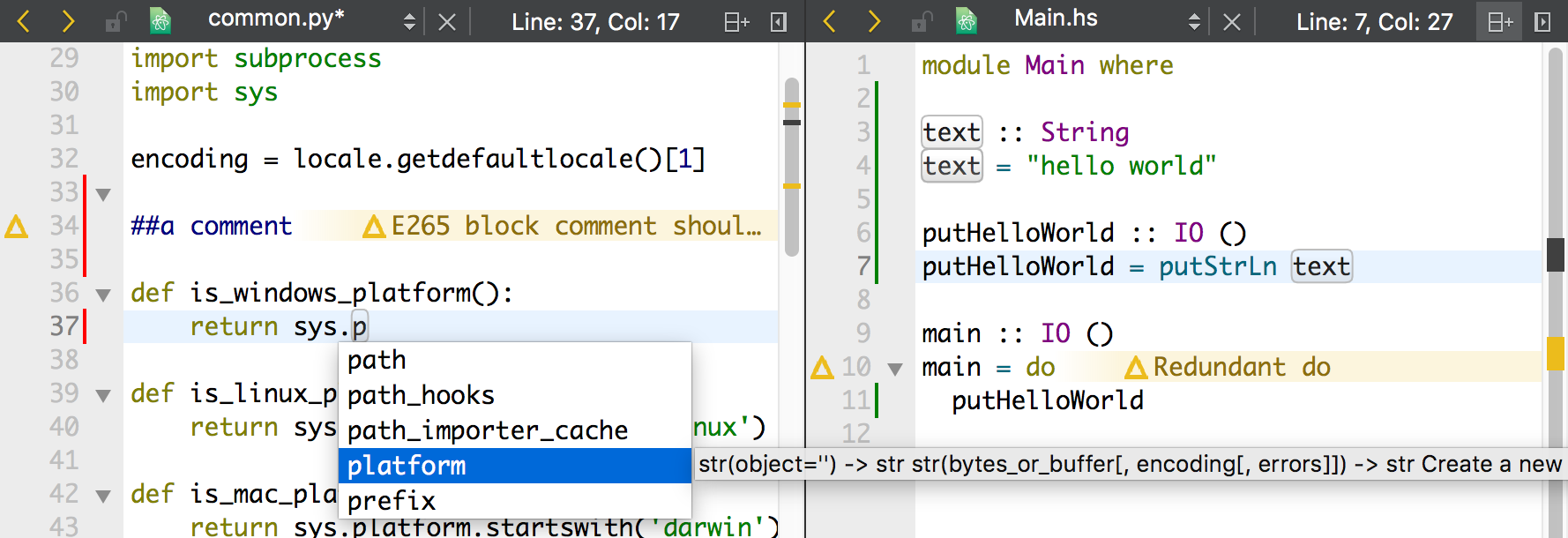Close the common.py tab
Screen dimensions: 1568x538
(447, 21)
